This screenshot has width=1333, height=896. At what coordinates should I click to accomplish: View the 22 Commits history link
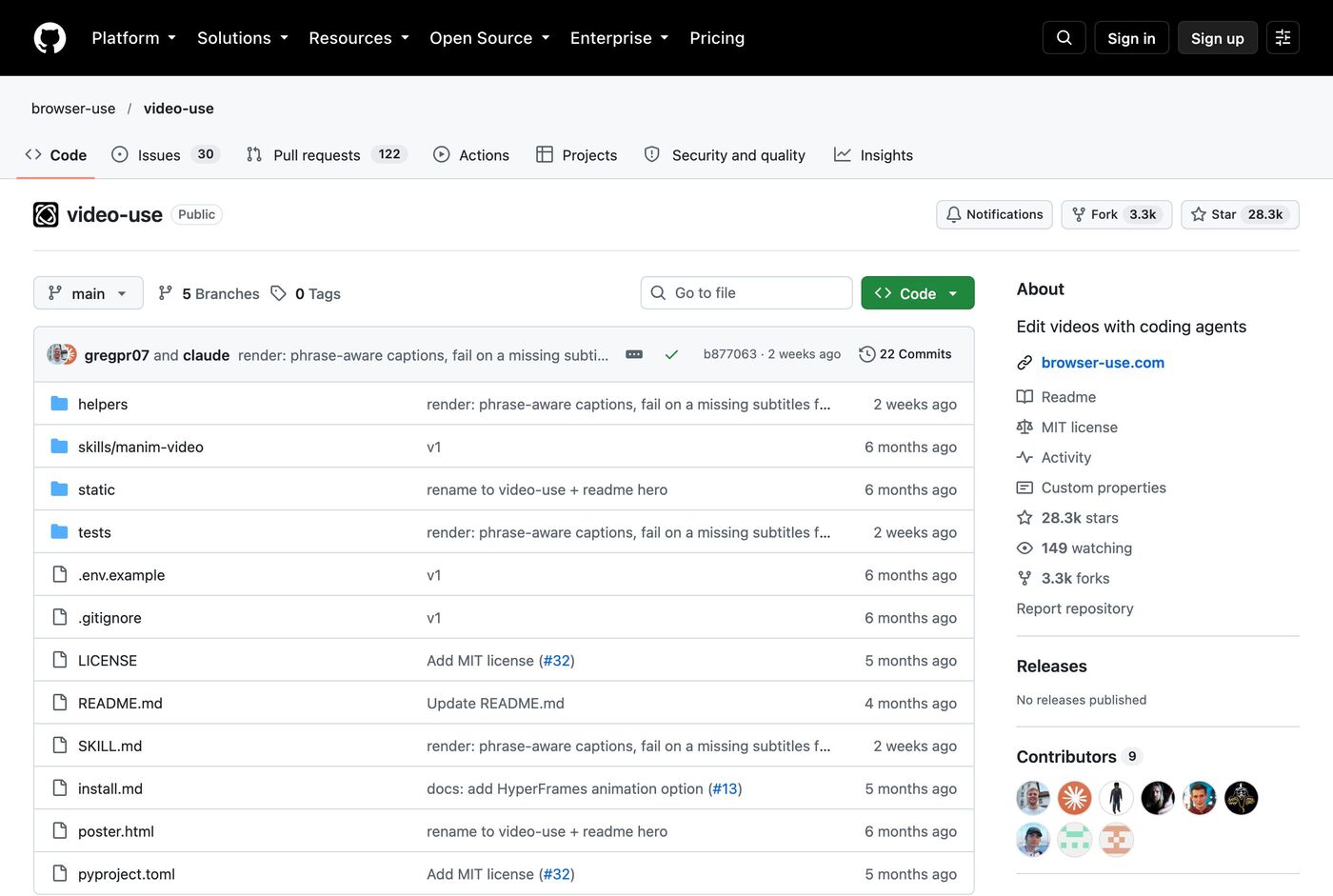tap(905, 354)
